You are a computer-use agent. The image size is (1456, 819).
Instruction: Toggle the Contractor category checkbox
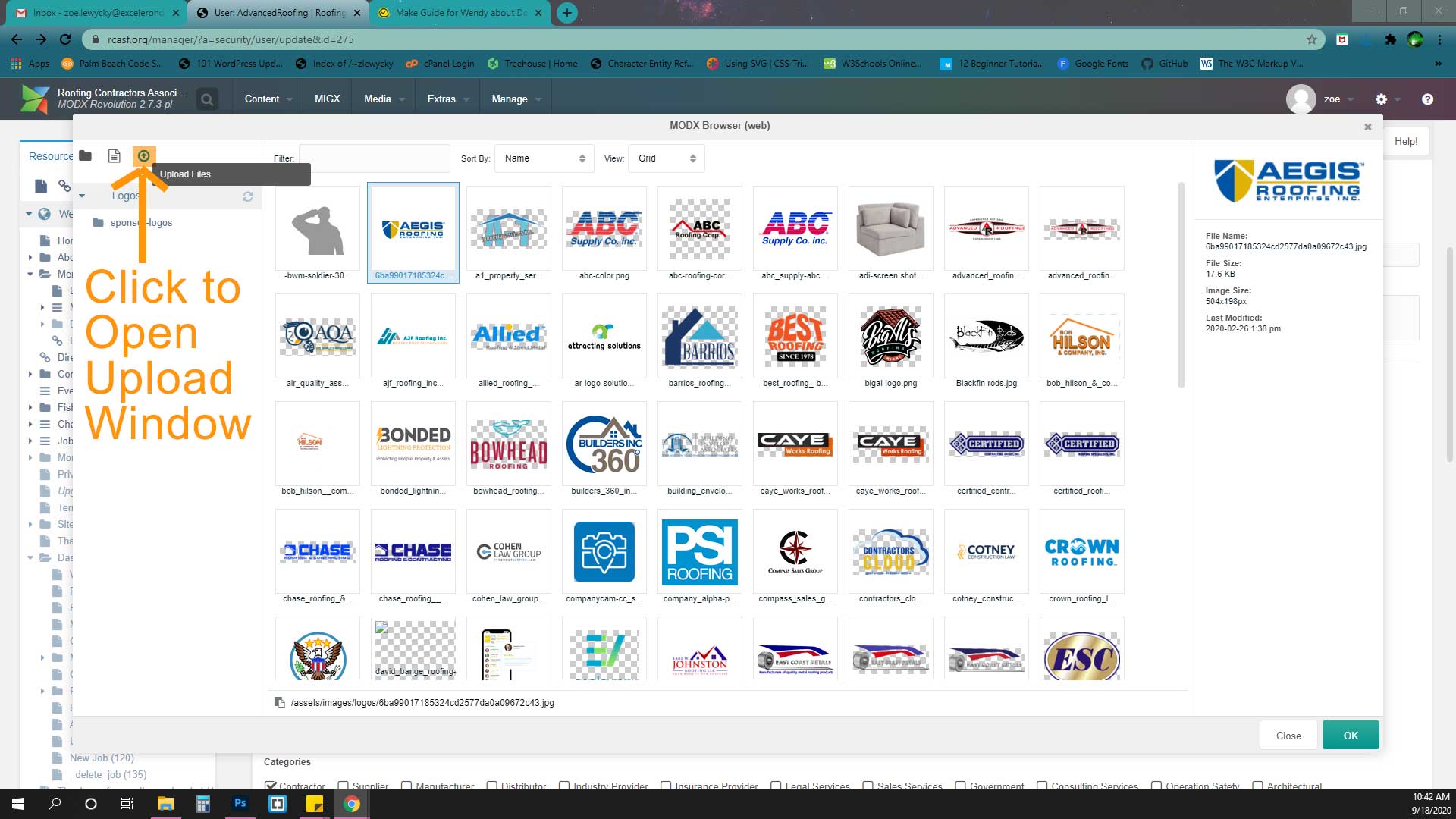(x=270, y=786)
